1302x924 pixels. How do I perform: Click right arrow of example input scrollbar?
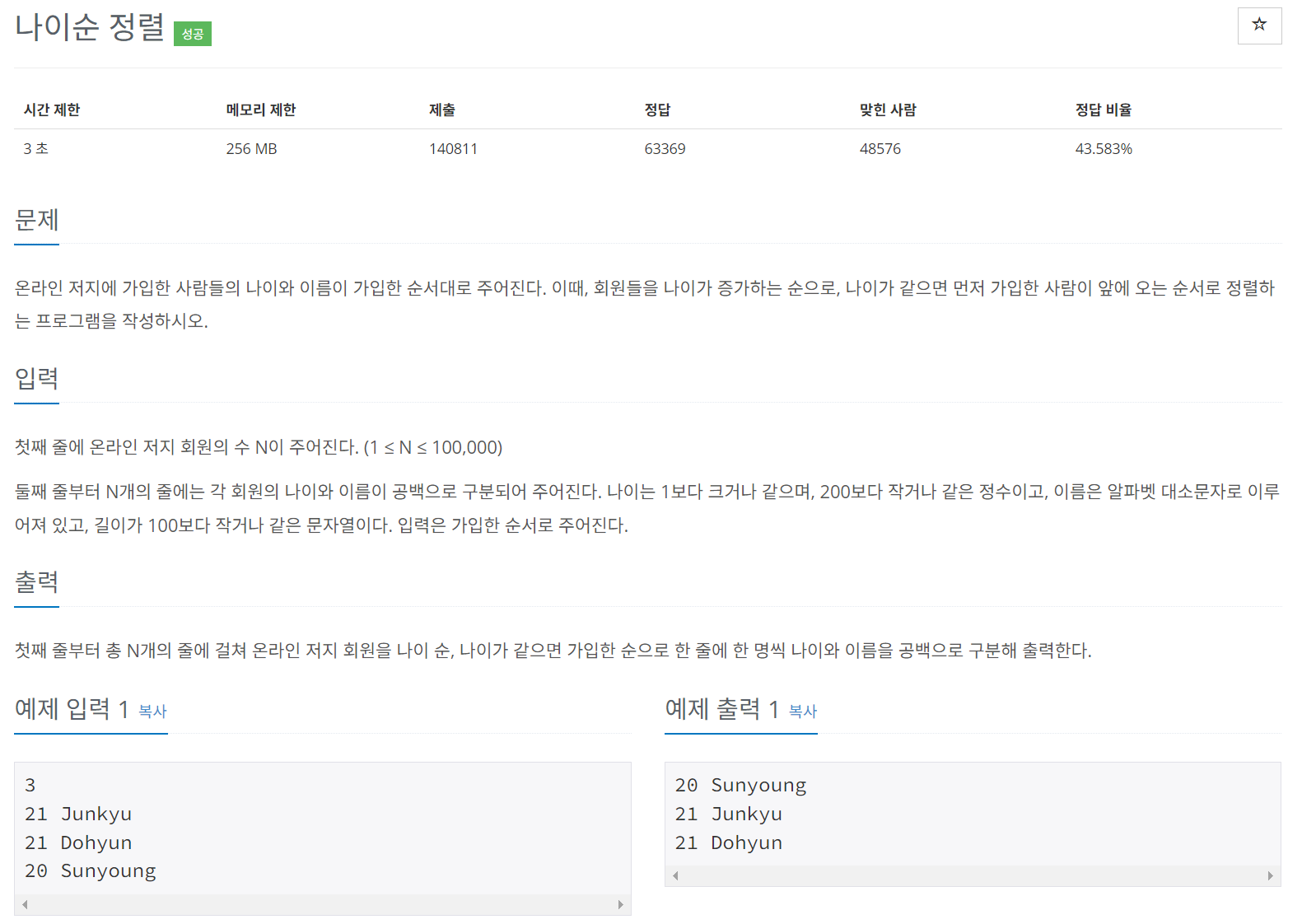(x=621, y=904)
